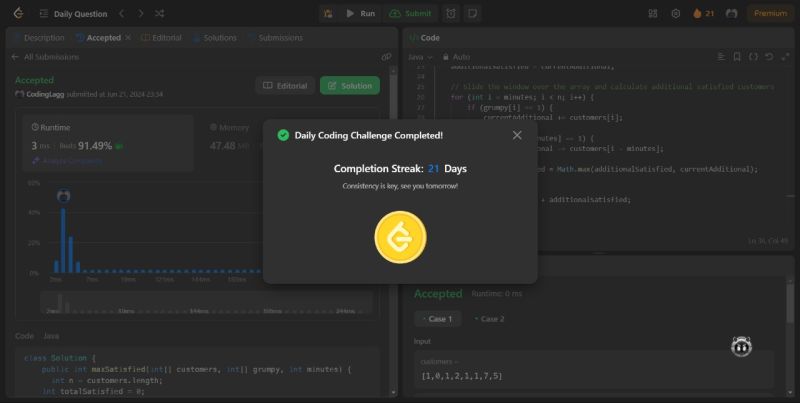Viewport: 800px width, 403px height.
Task: Open the timer alarm clock icon
Action: [x=451, y=14]
